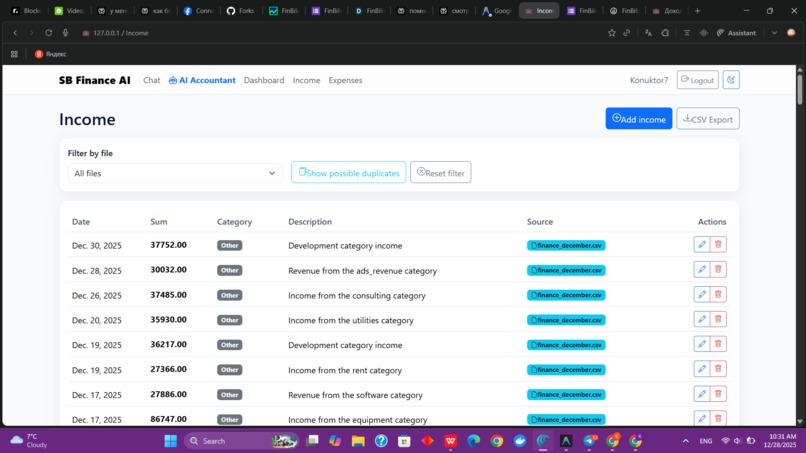Screen dimensions: 806x453
Task: Go back in browser history
Action: click(15, 32)
